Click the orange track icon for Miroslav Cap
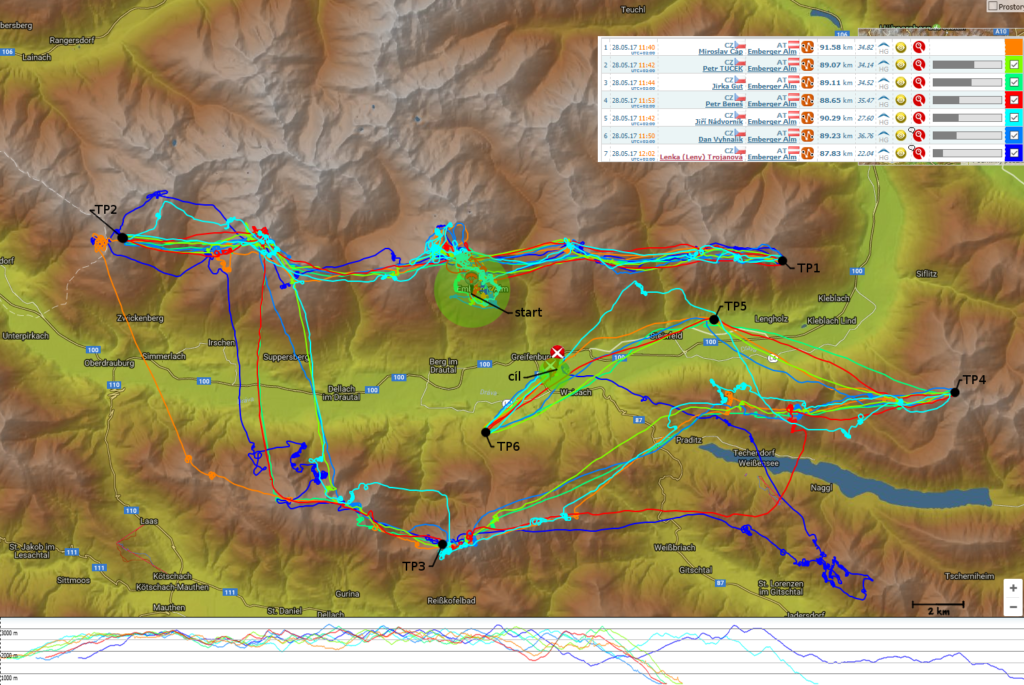 pos(805,47)
